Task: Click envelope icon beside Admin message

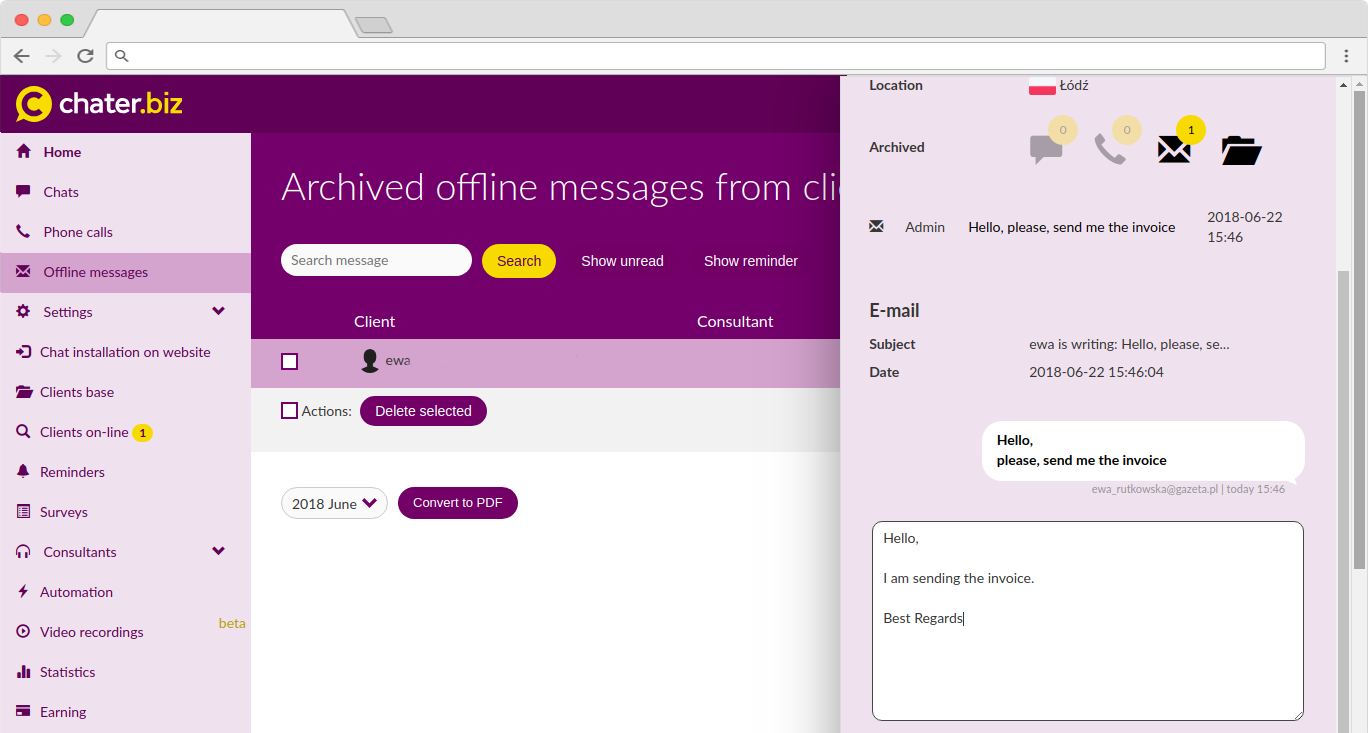Action: [877, 226]
